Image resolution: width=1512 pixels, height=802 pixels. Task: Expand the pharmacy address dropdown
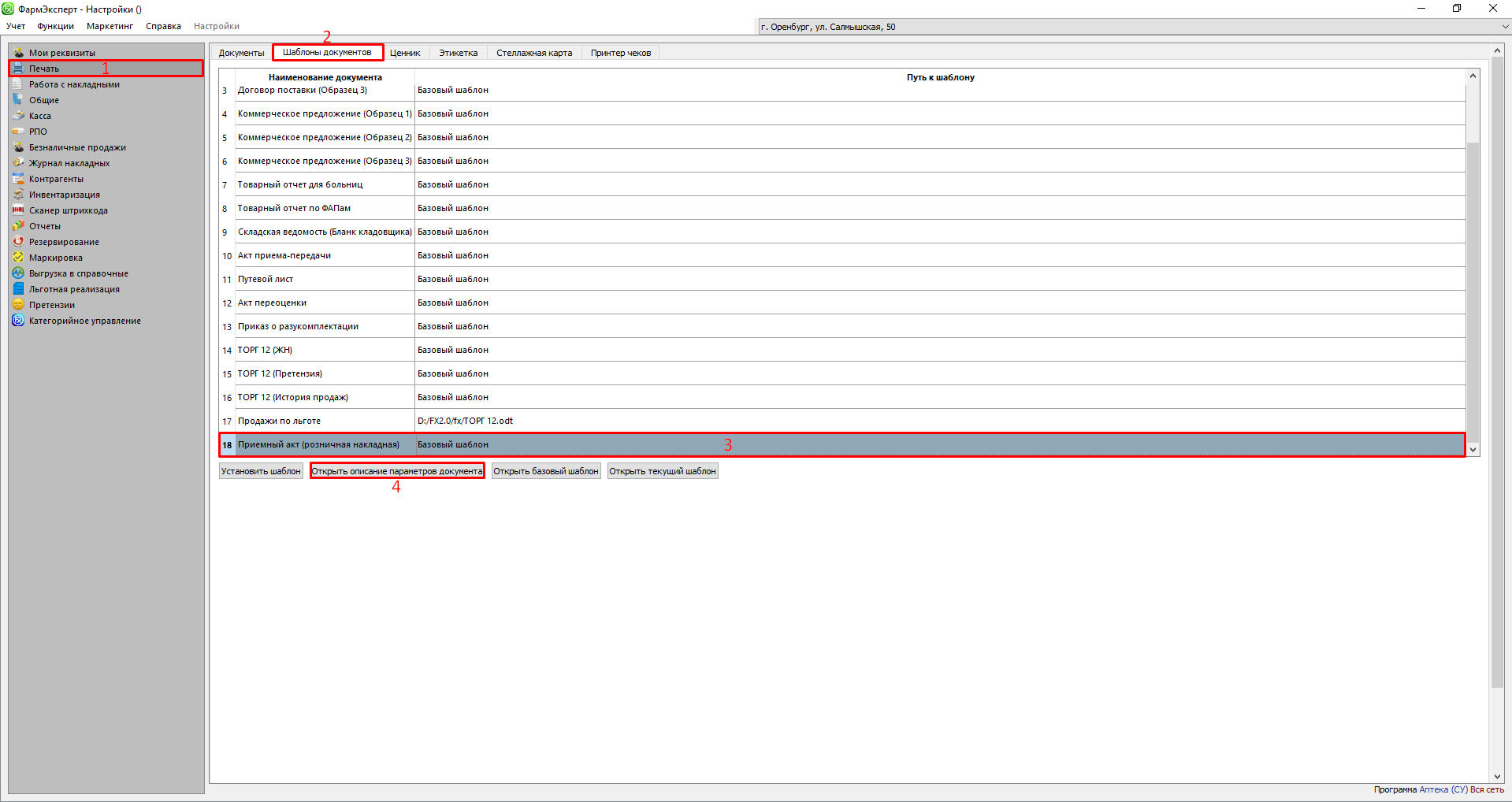[1503, 27]
